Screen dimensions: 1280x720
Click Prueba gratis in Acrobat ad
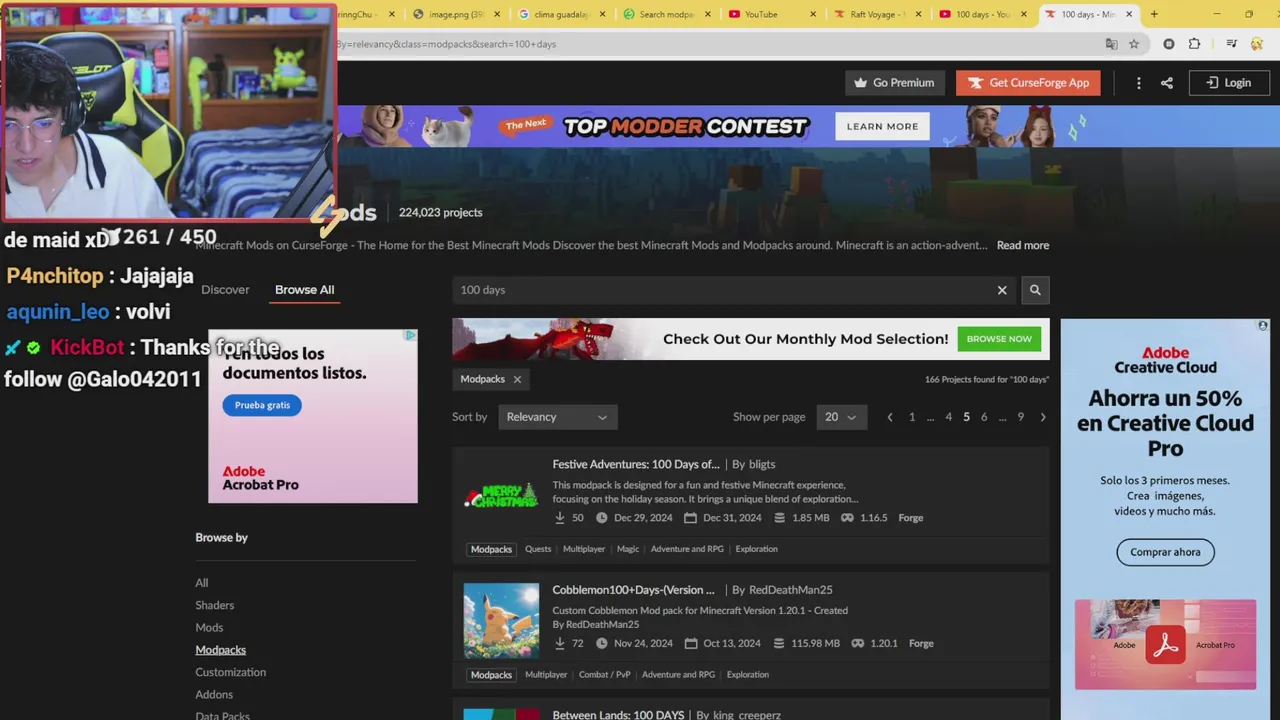click(262, 405)
